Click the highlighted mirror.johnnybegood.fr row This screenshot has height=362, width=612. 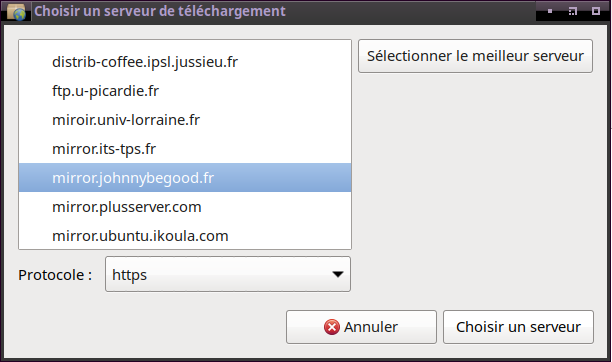(x=185, y=178)
